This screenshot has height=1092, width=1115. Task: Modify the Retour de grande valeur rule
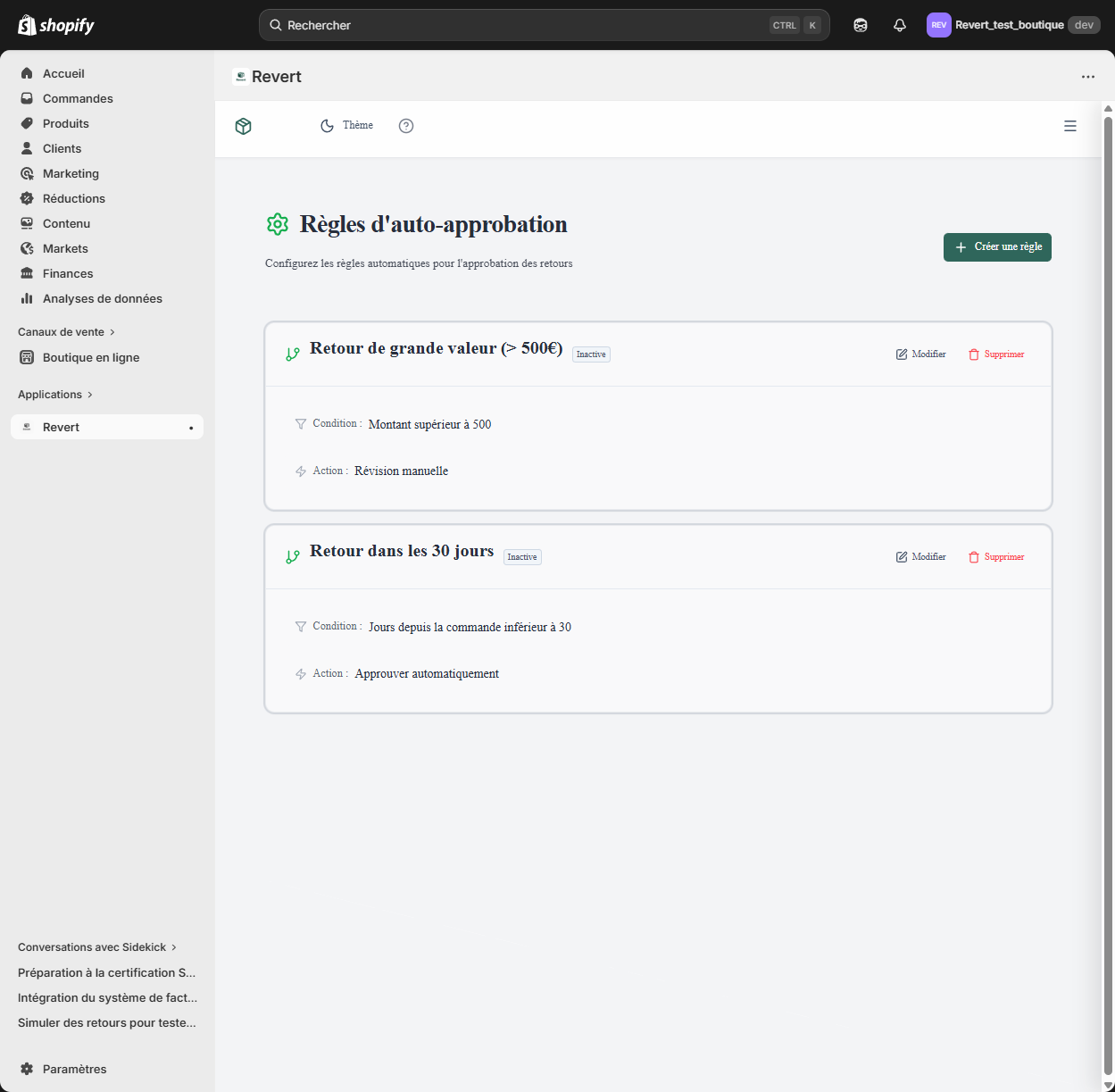[920, 354]
